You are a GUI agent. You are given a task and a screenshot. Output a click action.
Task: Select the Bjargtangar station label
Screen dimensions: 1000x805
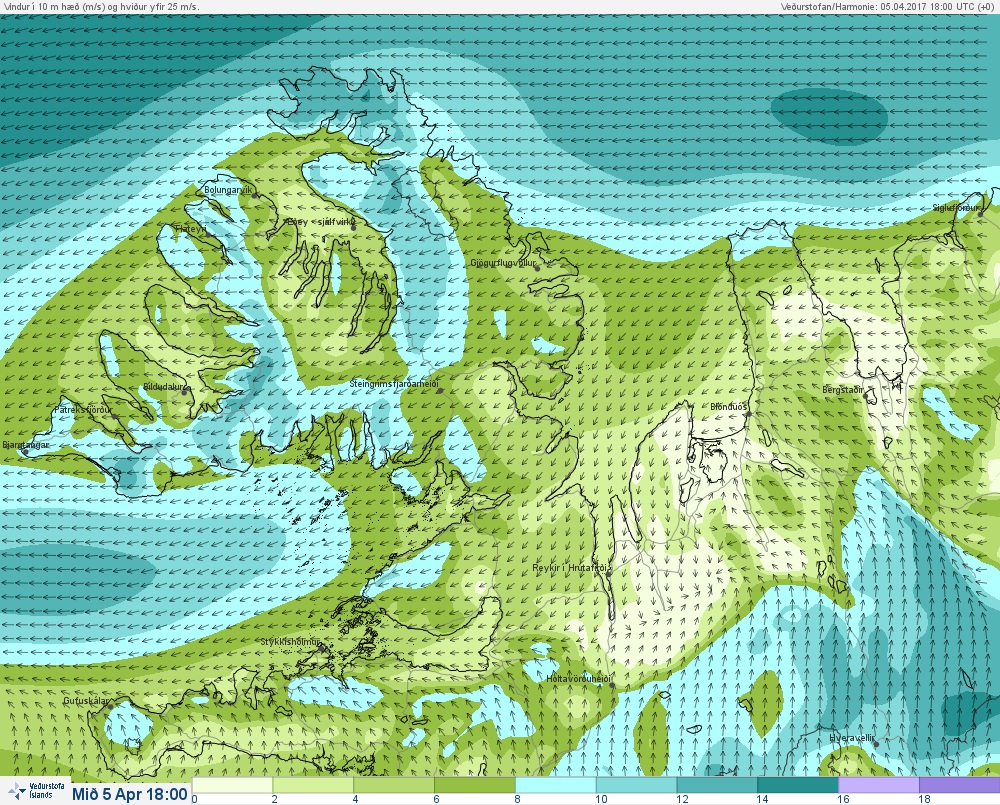[26, 445]
